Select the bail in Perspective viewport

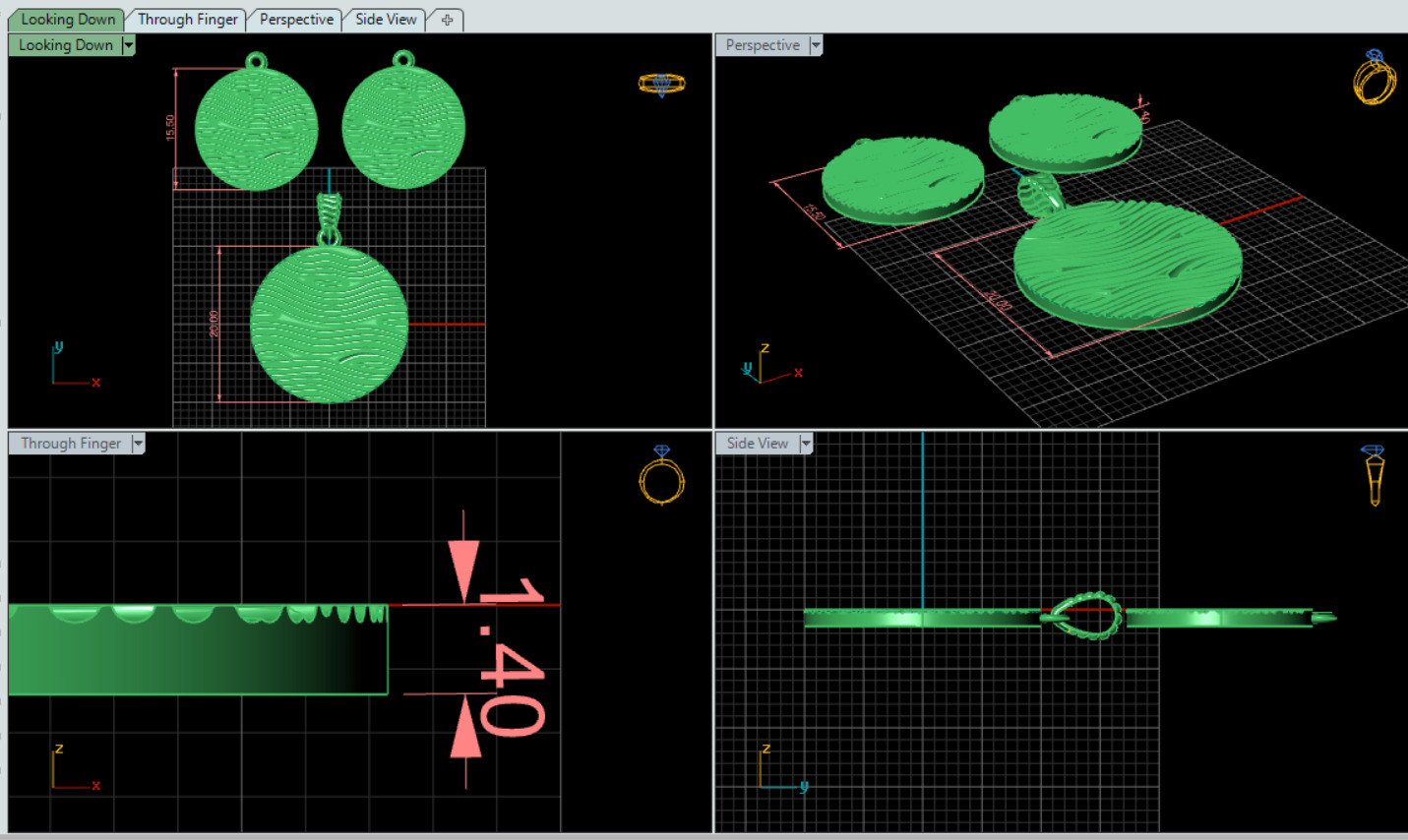(x=1039, y=194)
